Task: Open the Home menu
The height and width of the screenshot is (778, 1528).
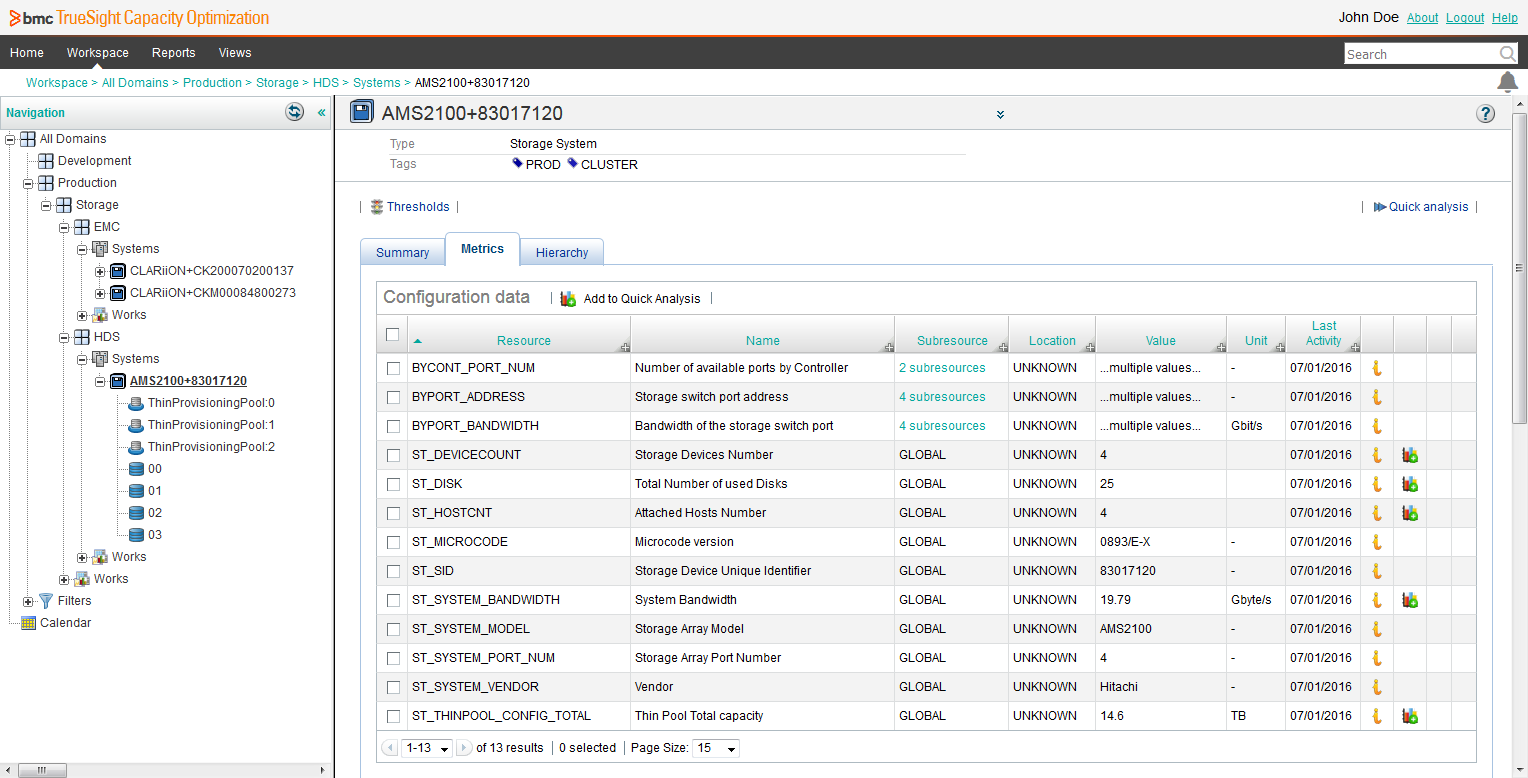Action: pyautogui.click(x=27, y=53)
